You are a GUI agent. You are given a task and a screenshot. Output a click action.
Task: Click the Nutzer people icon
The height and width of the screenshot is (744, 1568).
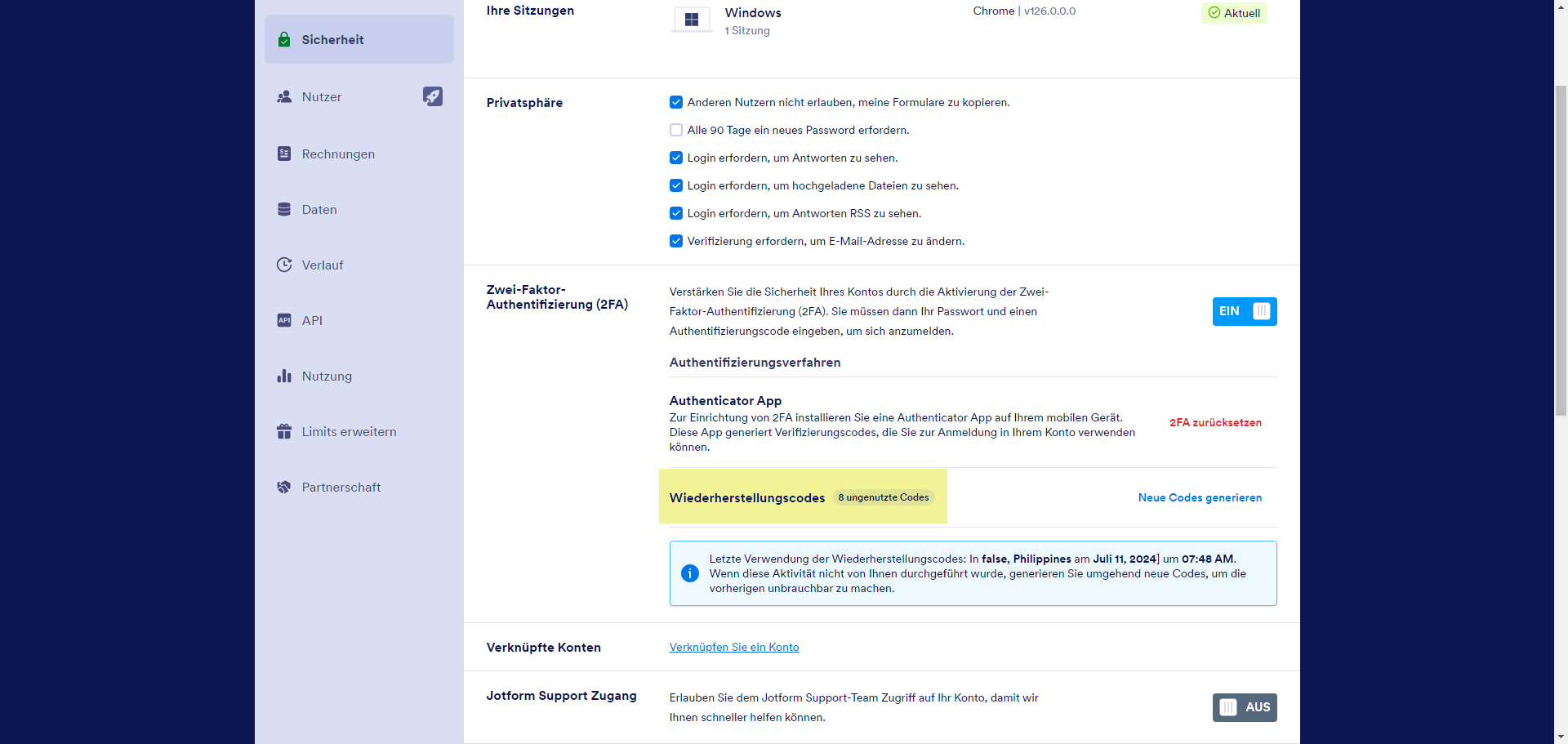pos(284,96)
